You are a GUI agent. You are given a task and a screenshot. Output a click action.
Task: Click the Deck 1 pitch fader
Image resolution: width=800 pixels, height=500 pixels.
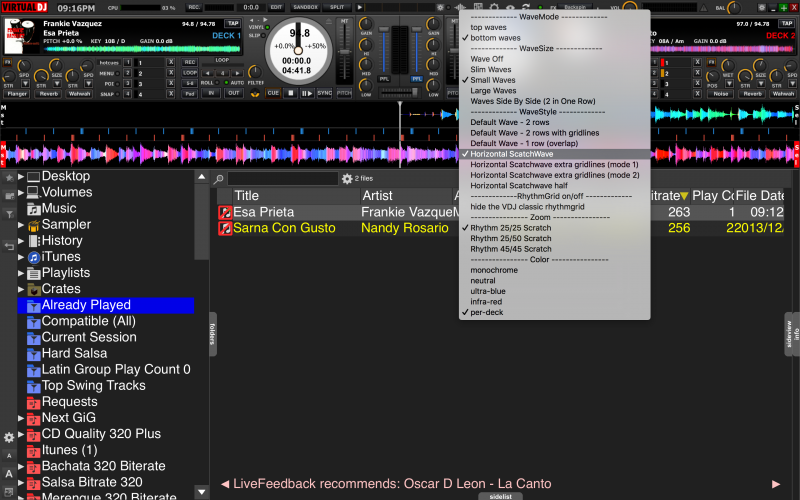coord(345,52)
